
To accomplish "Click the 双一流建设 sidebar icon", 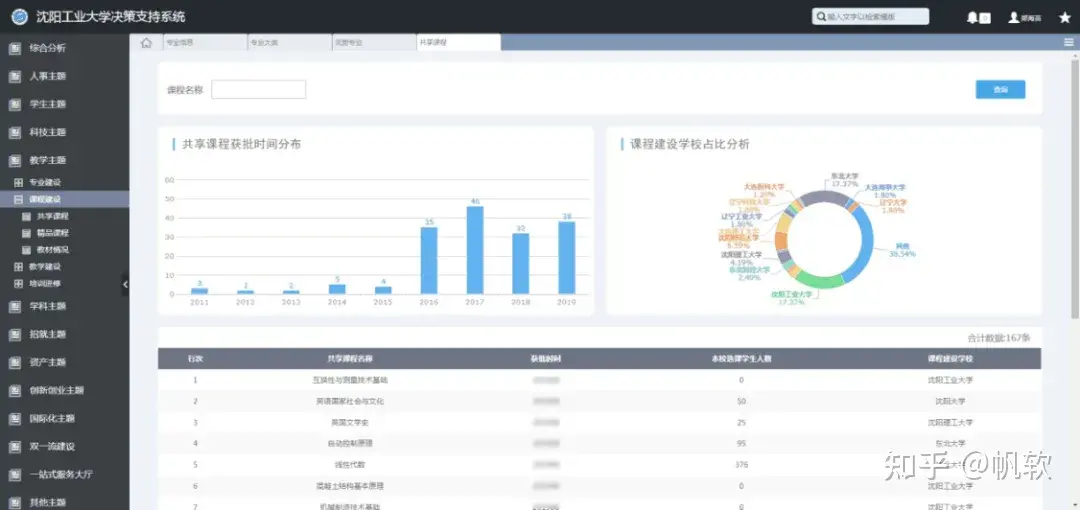I will click(14, 447).
